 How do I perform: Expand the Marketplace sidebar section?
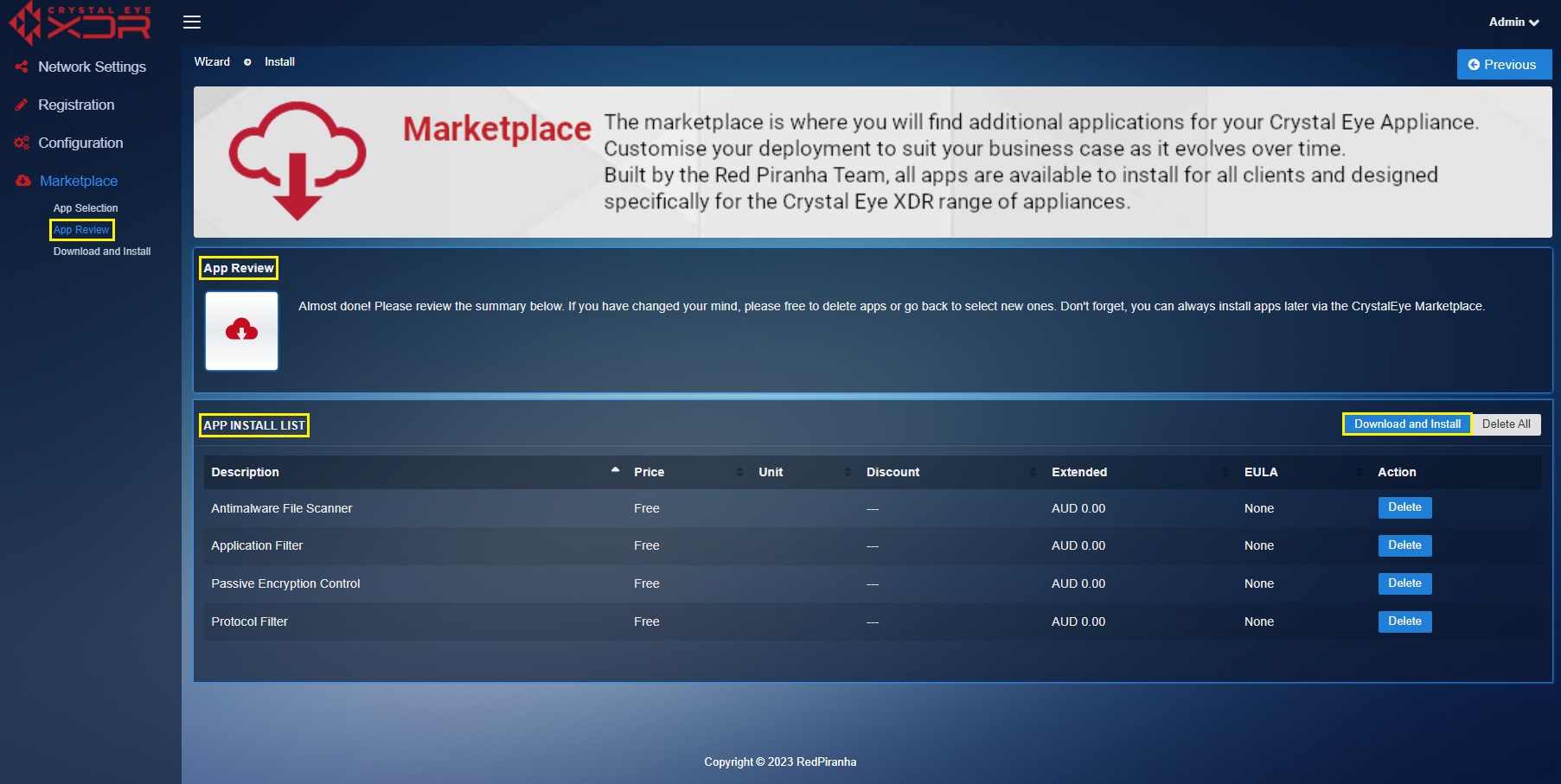79,181
